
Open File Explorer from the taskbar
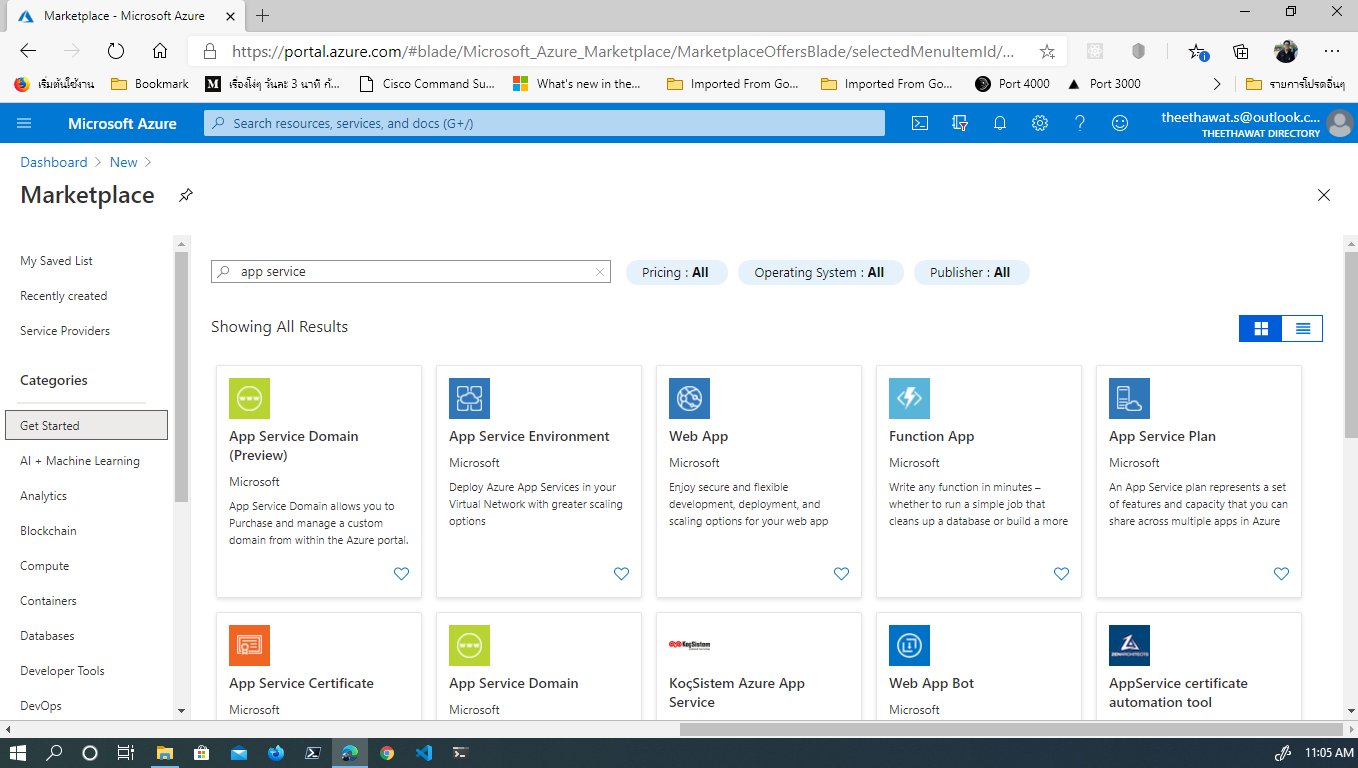(164, 753)
